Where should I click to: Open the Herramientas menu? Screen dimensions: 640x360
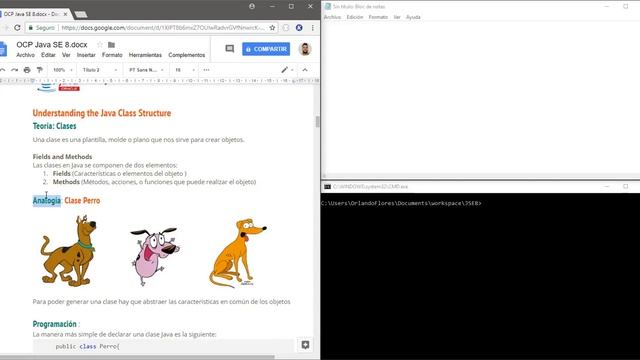pos(145,55)
